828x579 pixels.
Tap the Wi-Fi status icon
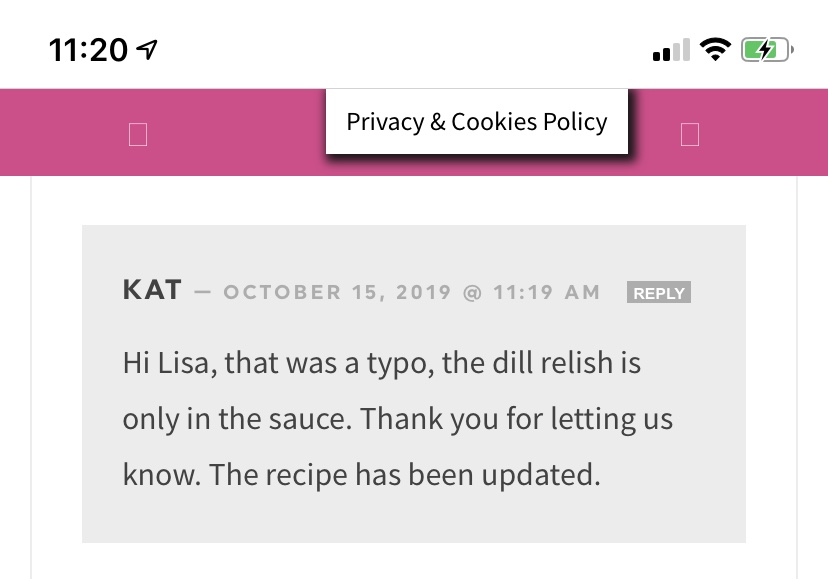(x=715, y=50)
